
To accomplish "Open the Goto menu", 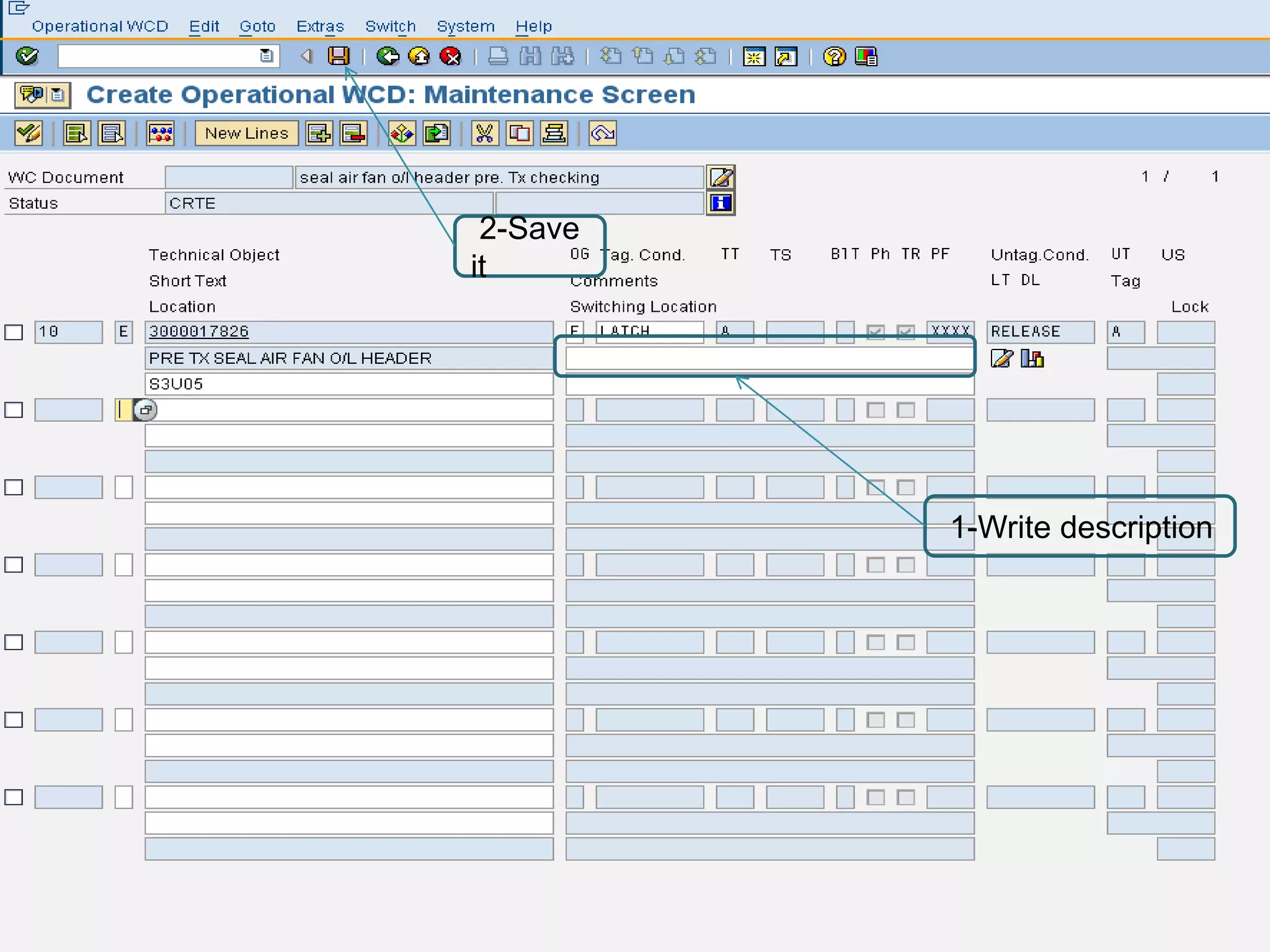I will coord(257,27).
